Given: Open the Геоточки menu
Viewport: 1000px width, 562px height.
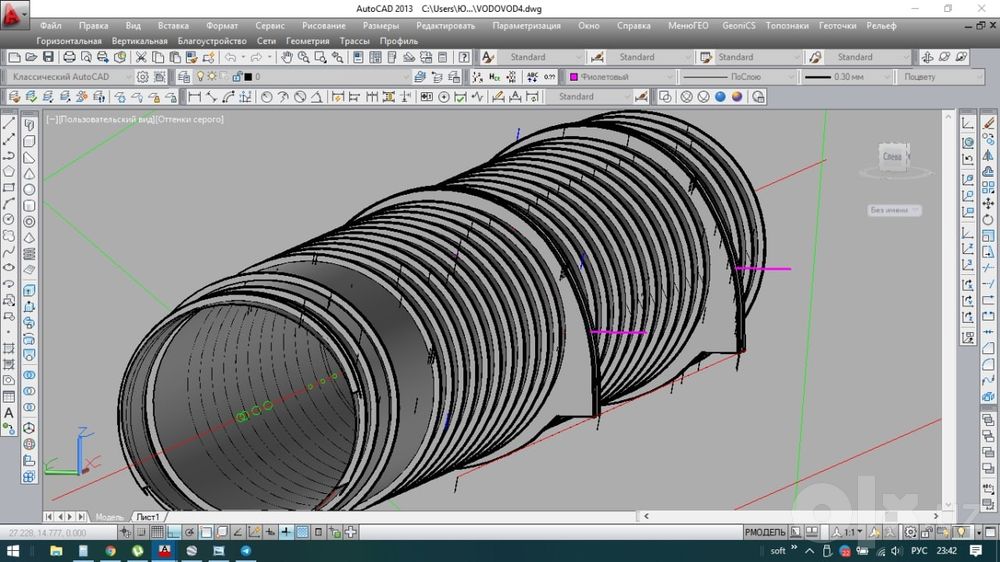Looking at the screenshot, I should 837,26.
